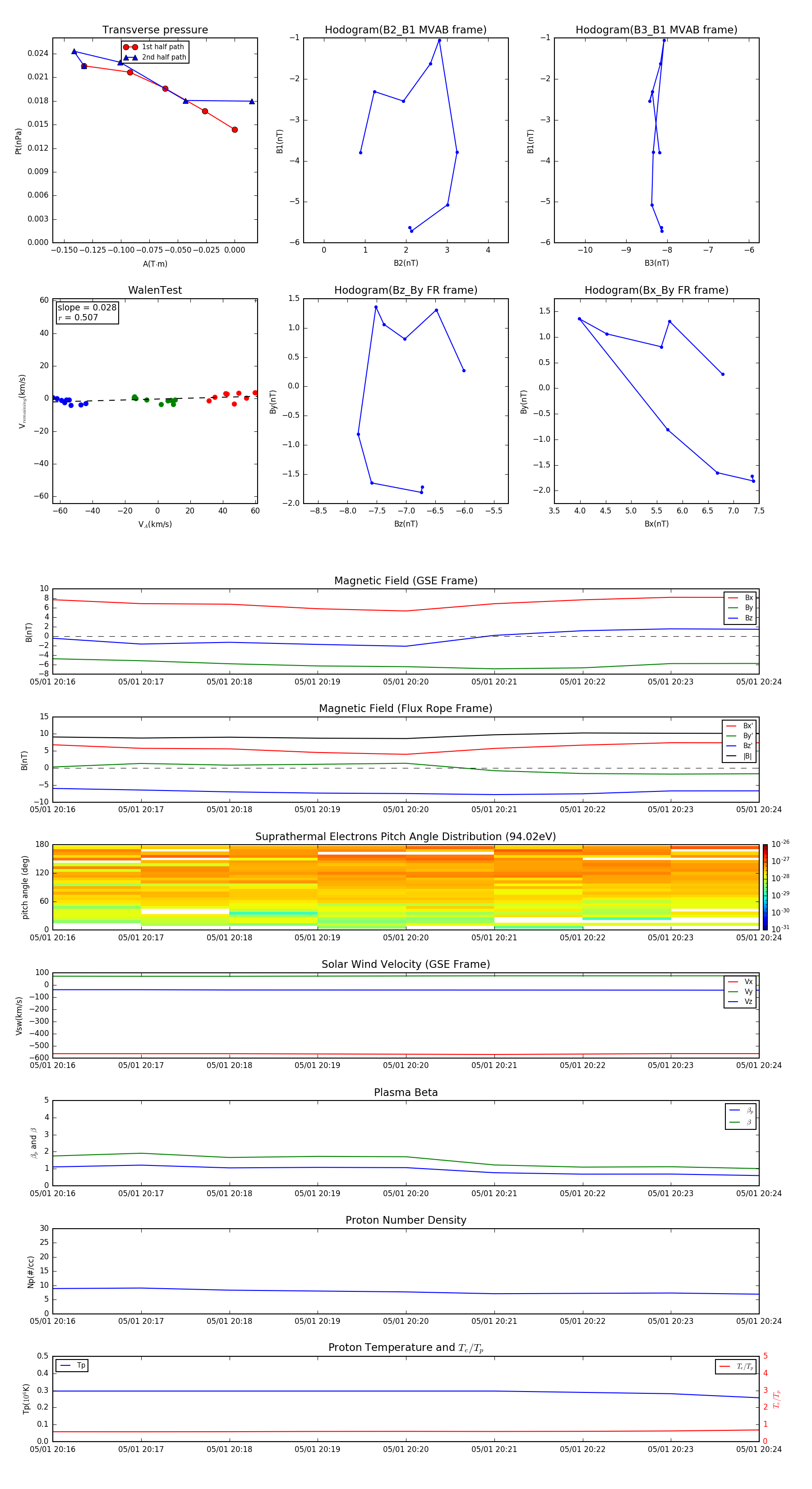The image size is (812, 1489).
Task: Click 'VA(km/s)' x-axis label
Action: tap(155, 524)
